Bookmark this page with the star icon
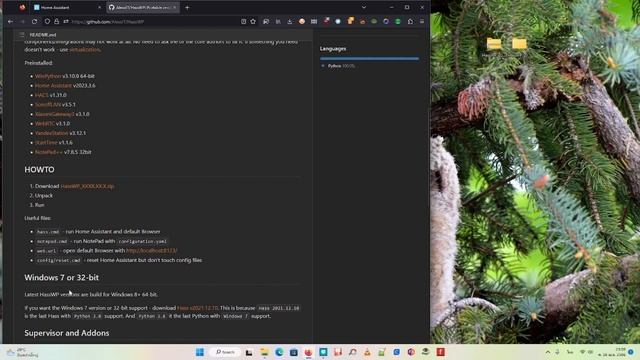 tap(253, 22)
